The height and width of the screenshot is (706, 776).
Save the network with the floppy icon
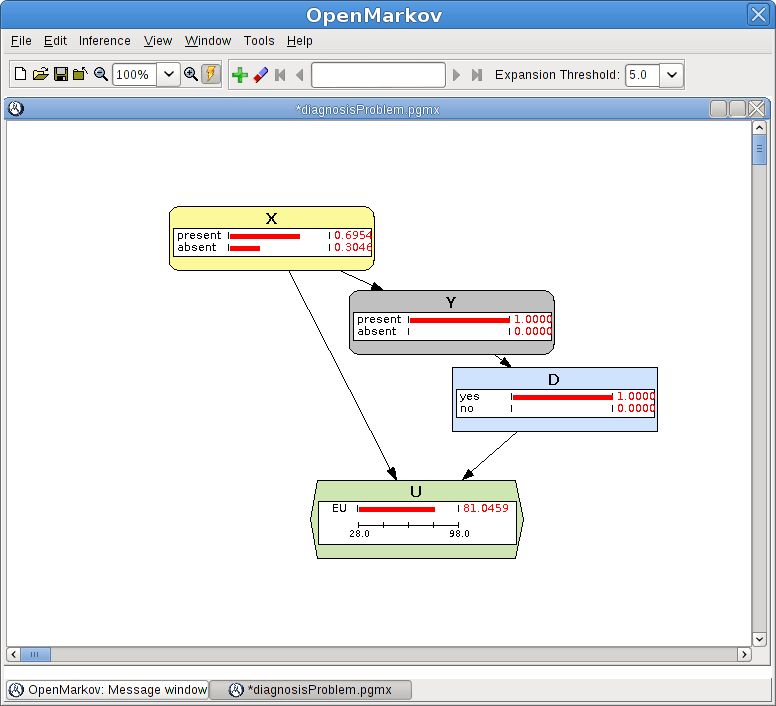click(60, 75)
